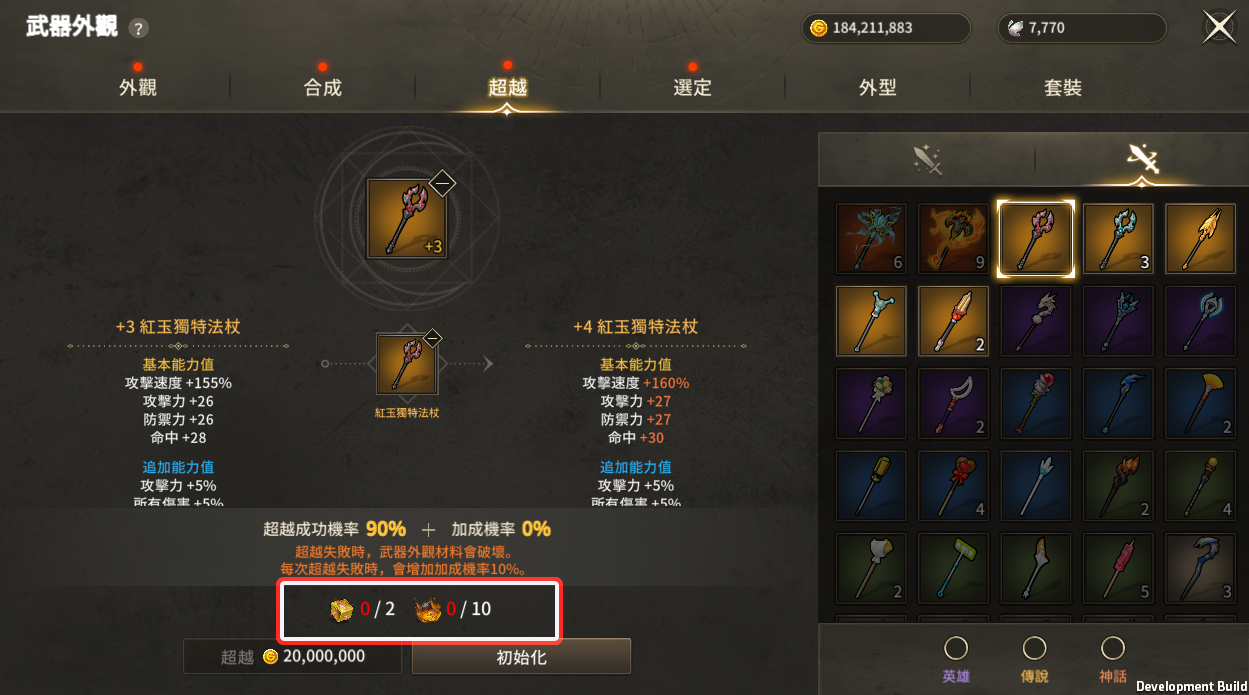The image size is (1249, 695).
Task: Click the question mark help icon
Action: (x=139, y=28)
